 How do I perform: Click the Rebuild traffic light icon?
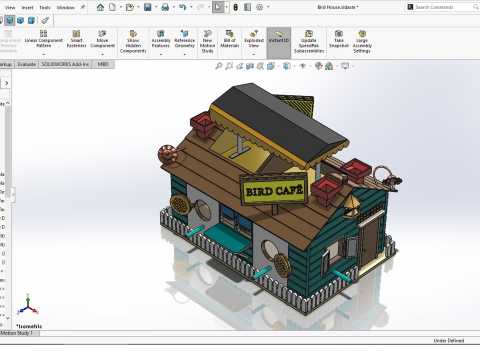[235, 7]
